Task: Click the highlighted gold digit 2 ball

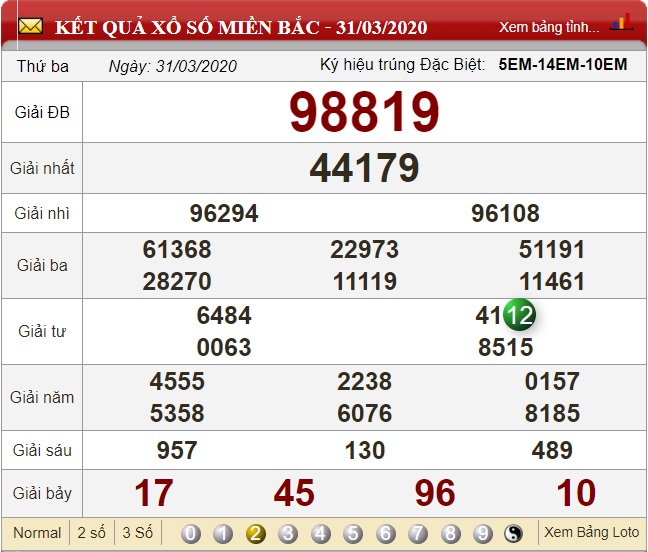Action: click(256, 533)
